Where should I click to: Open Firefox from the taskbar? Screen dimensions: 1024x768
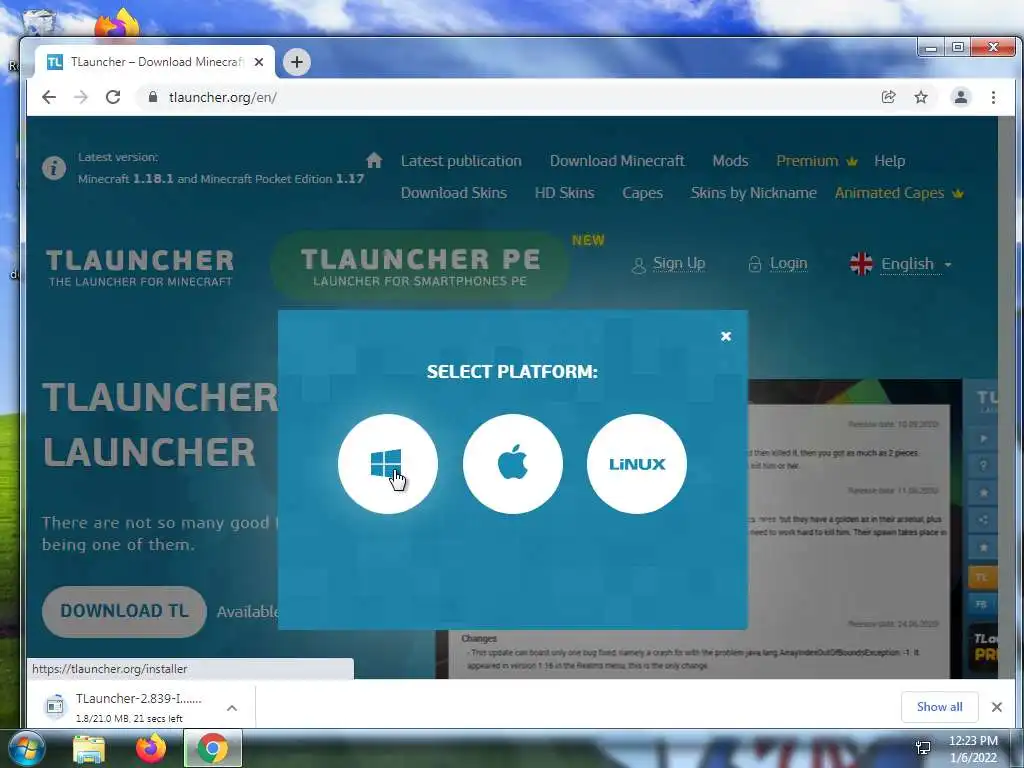[151, 748]
